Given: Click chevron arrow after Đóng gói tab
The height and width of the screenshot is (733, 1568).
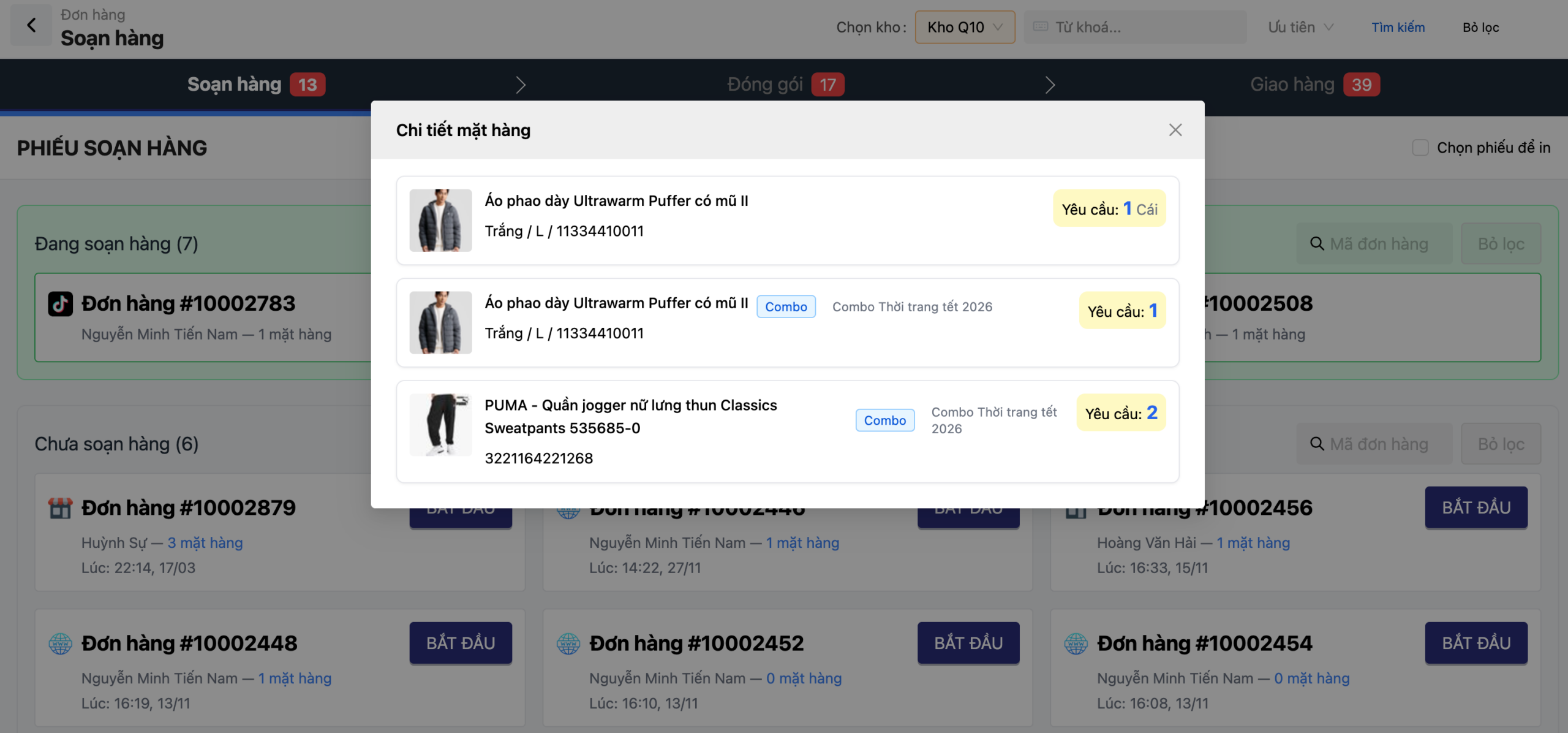Looking at the screenshot, I should click(1050, 85).
